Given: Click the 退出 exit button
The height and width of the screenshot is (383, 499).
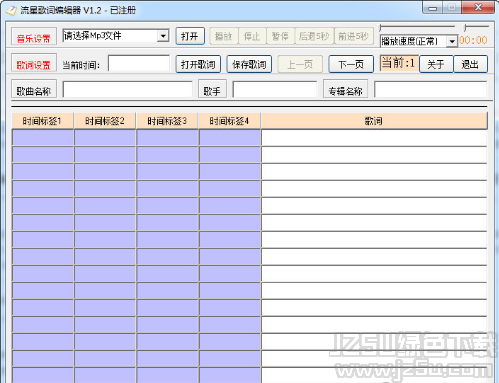Looking at the screenshot, I should [x=470, y=64].
